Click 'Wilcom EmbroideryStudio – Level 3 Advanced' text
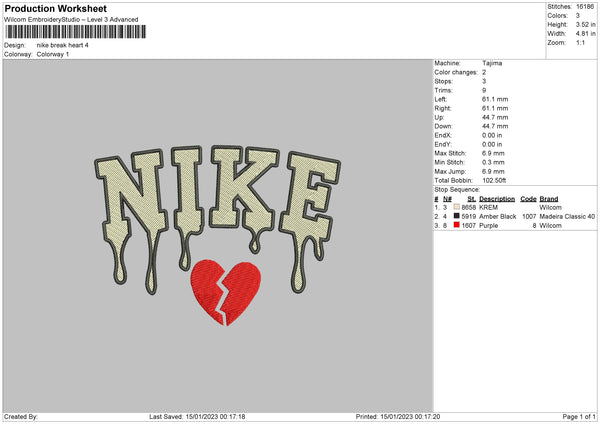 click(x=71, y=20)
